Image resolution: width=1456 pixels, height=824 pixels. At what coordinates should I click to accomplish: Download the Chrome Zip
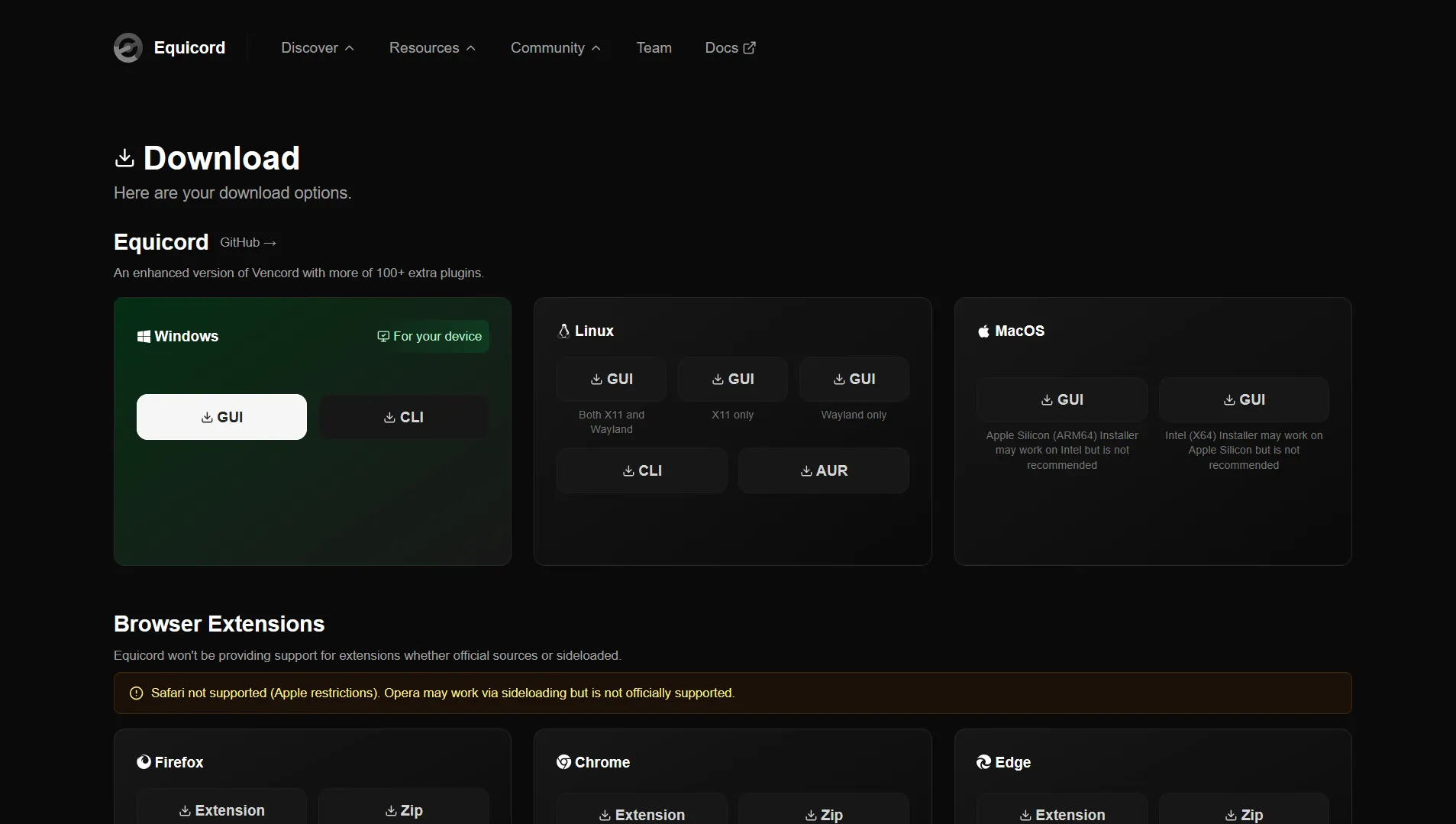point(824,809)
